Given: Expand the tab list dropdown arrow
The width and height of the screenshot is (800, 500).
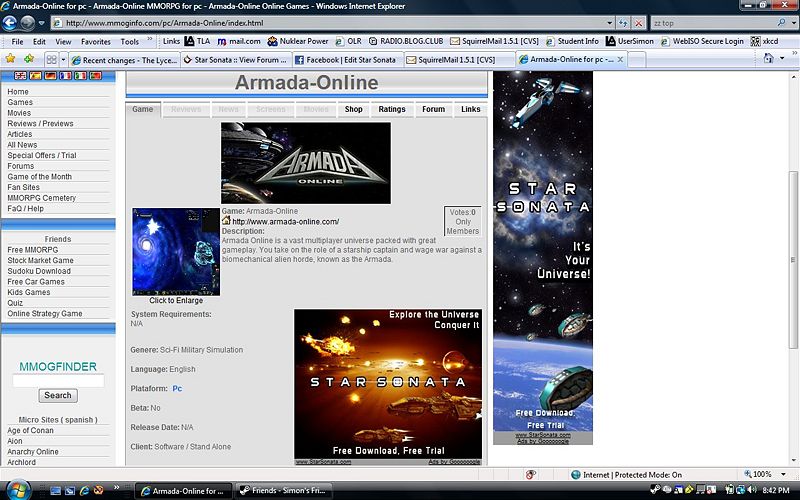Looking at the screenshot, I should click(65, 59).
